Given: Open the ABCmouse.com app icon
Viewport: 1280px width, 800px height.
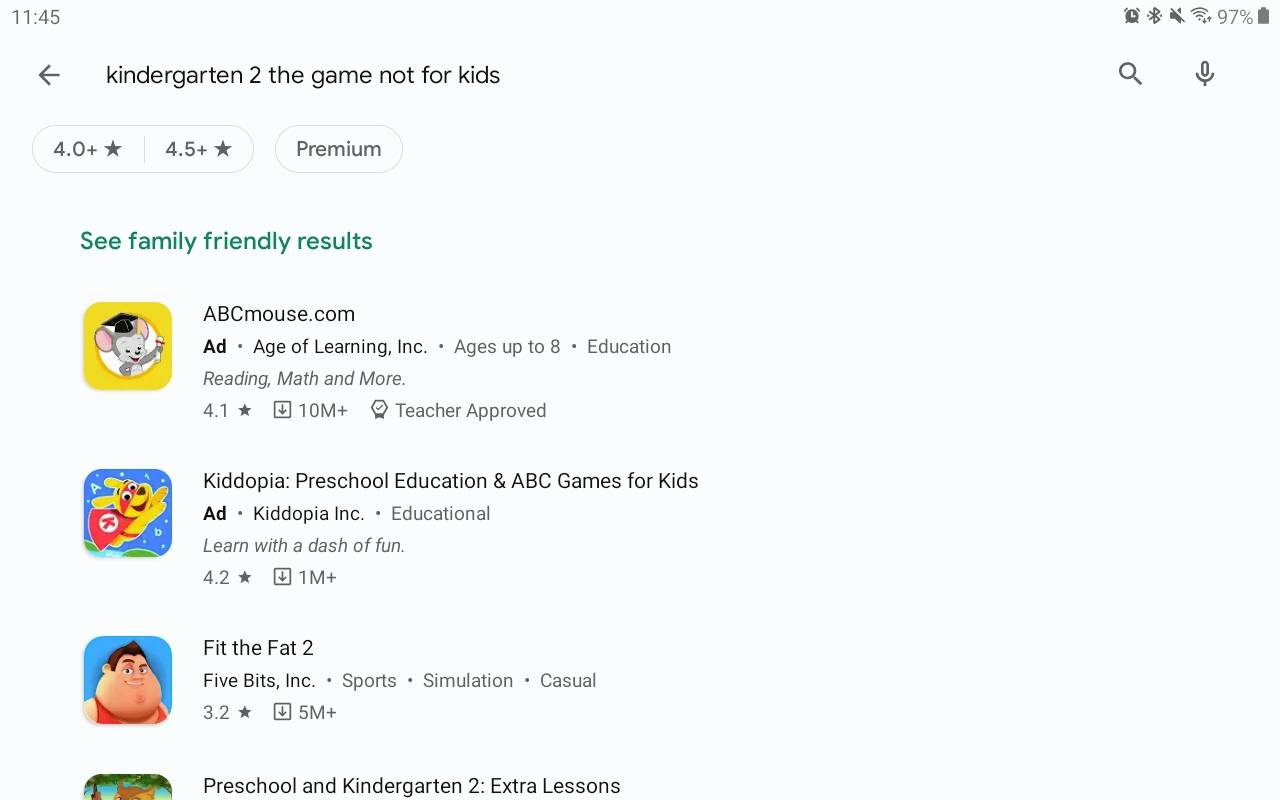Looking at the screenshot, I should pos(128,346).
